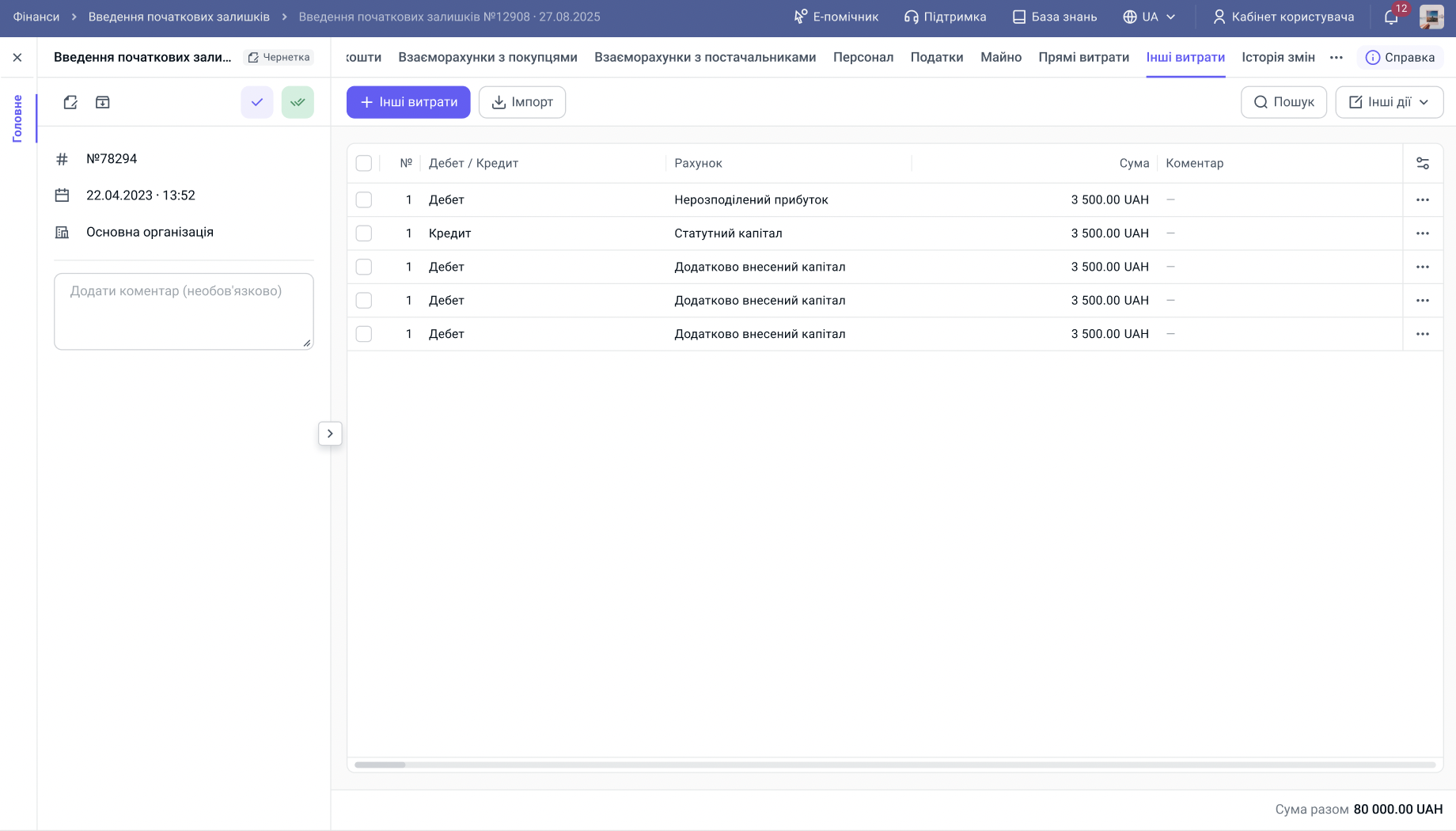Screen dimensions: 1456x831
Task: Click the Імпорт button
Action: coord(522,102)
